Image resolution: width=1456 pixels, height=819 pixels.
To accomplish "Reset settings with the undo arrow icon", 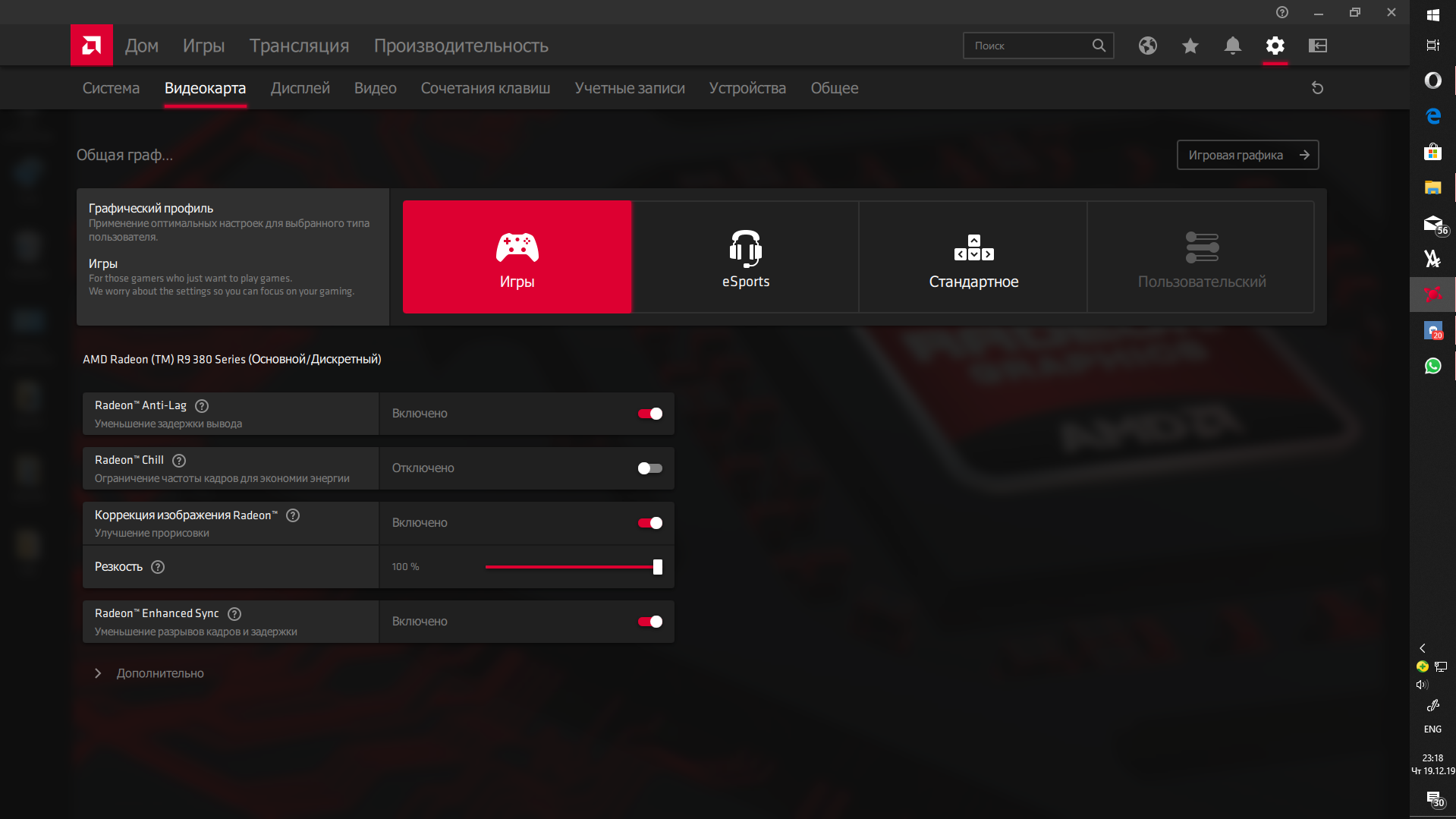I will point(1317,88).
